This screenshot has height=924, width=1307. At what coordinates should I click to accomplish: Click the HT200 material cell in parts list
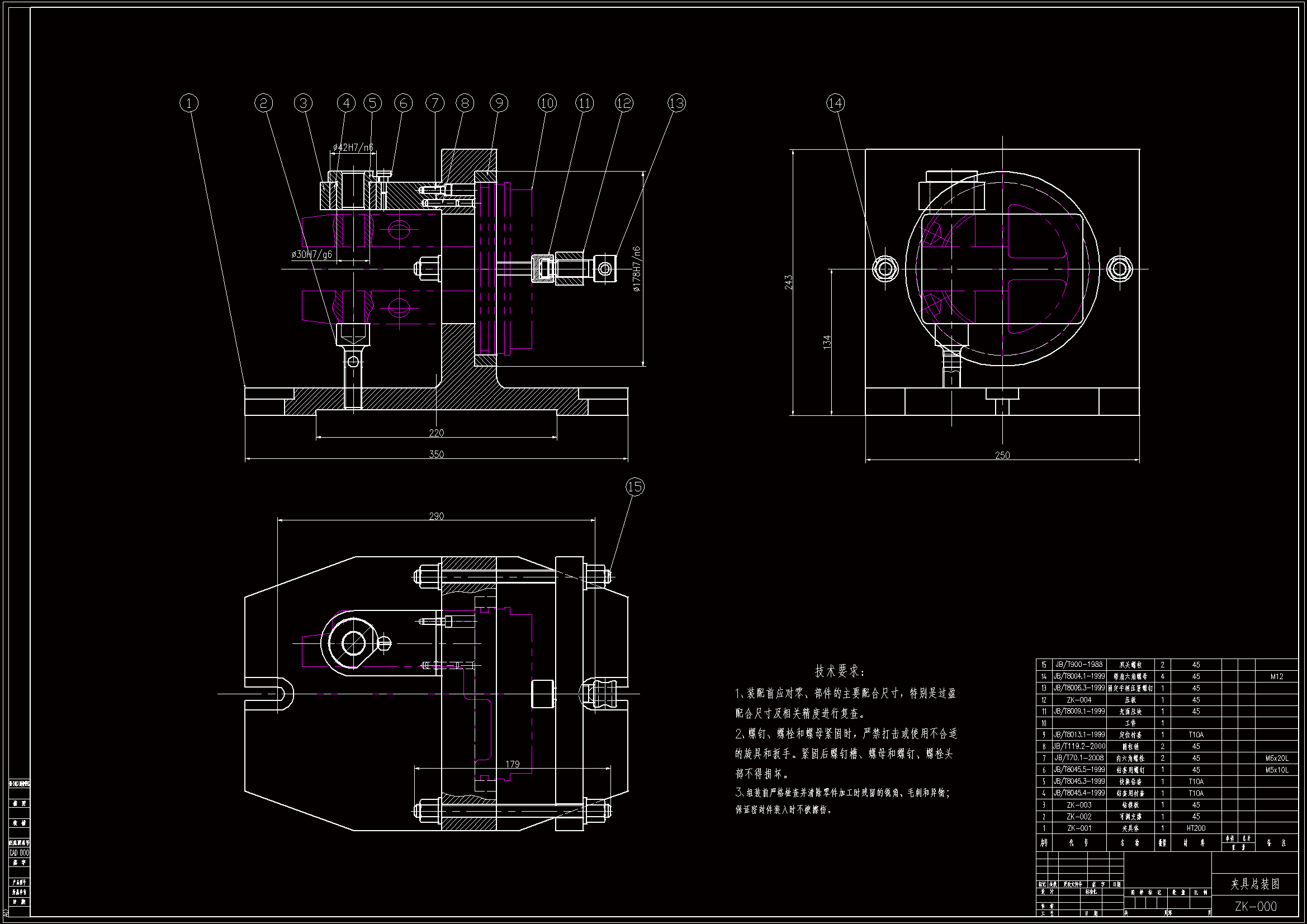click(1195, 828)
